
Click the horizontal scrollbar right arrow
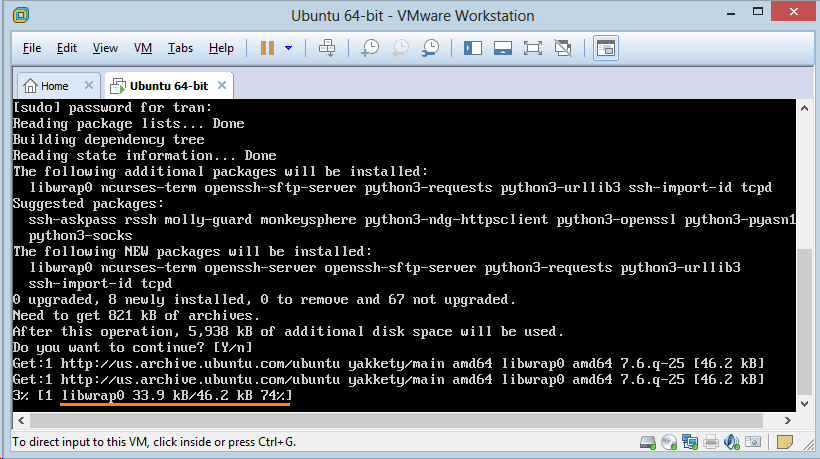point(788,420)
